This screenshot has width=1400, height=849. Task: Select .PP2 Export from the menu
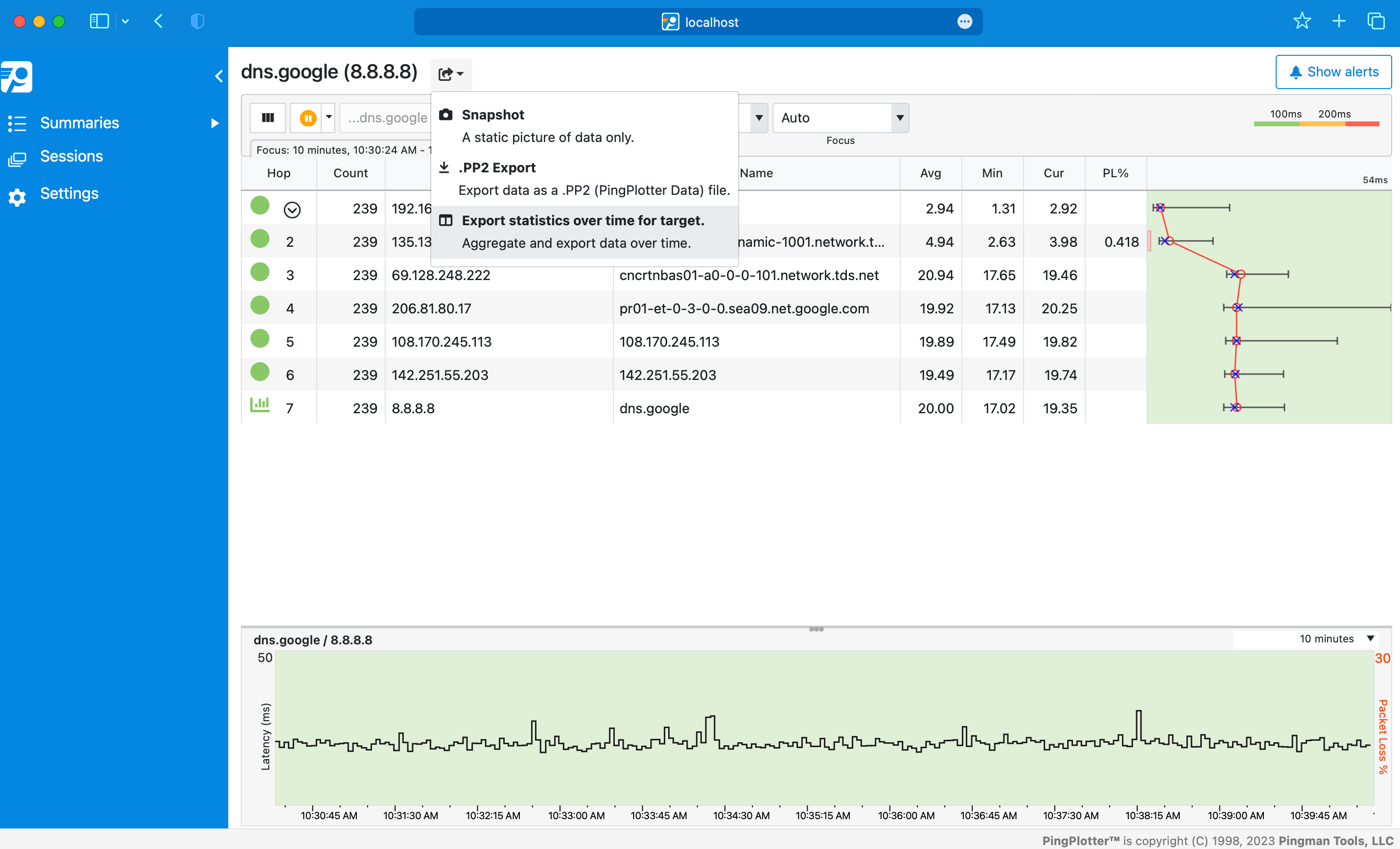pos(498,167)
